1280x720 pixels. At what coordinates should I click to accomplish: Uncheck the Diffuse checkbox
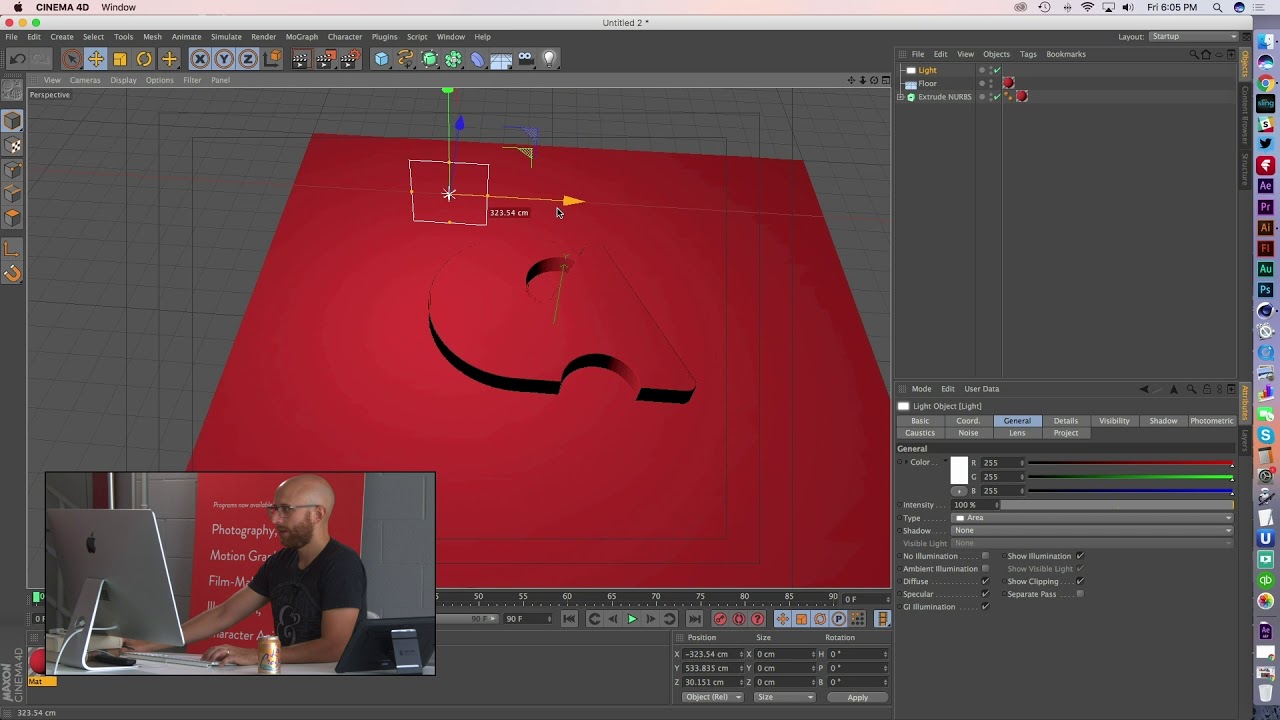(985, 581)
